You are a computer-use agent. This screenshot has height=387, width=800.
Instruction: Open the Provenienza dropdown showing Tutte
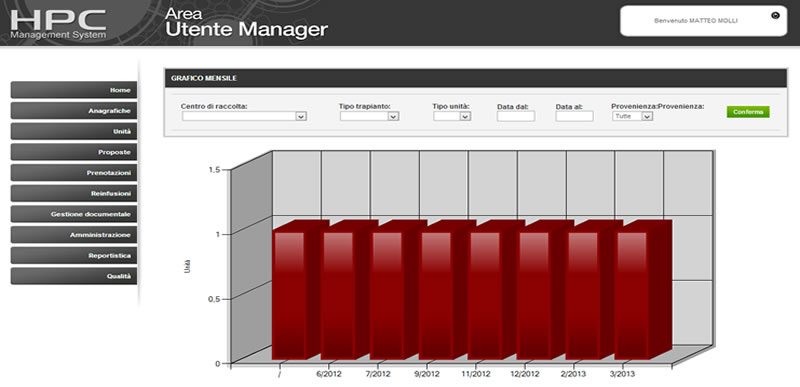(632, 116)
